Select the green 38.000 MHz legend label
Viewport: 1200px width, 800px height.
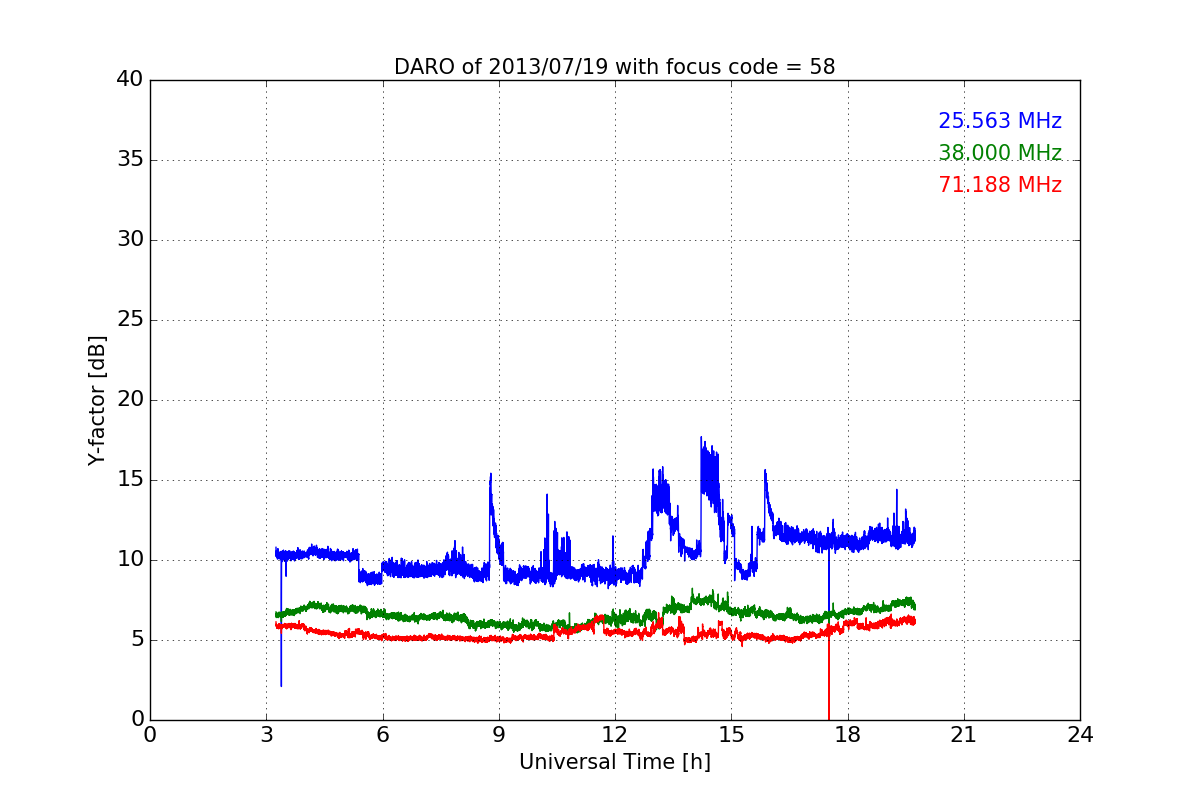pos(1000,153)
